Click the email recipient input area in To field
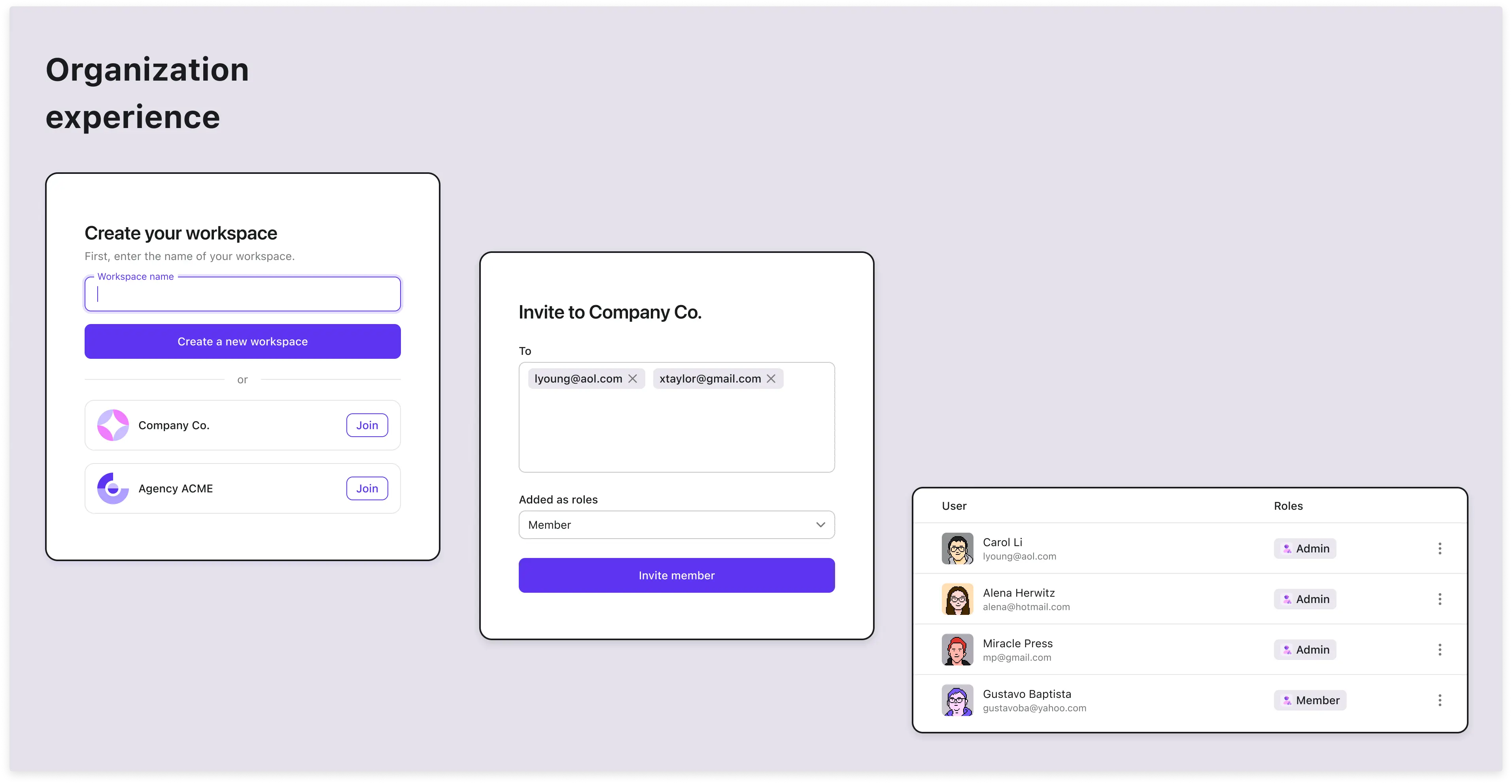 (676, 430)
